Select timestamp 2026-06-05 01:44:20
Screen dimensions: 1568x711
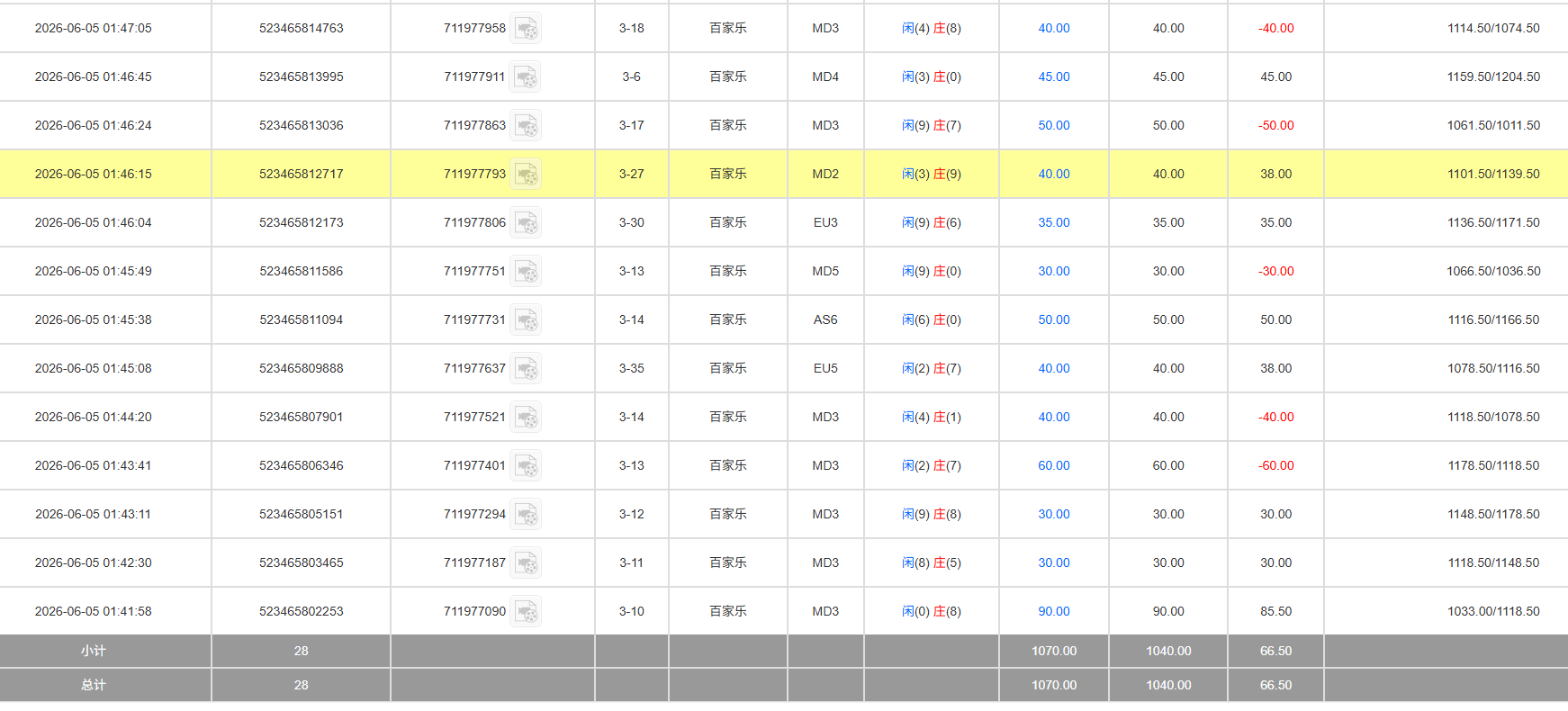coord(94,417)
